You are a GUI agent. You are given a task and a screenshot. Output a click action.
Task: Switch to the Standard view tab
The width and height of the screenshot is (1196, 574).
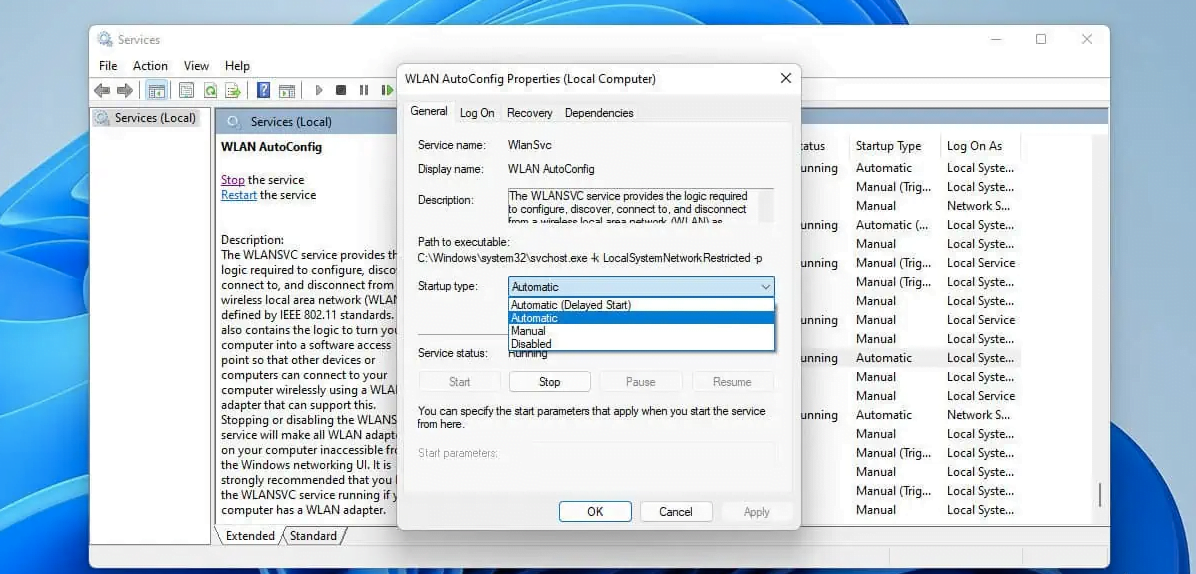coord(313,536)
